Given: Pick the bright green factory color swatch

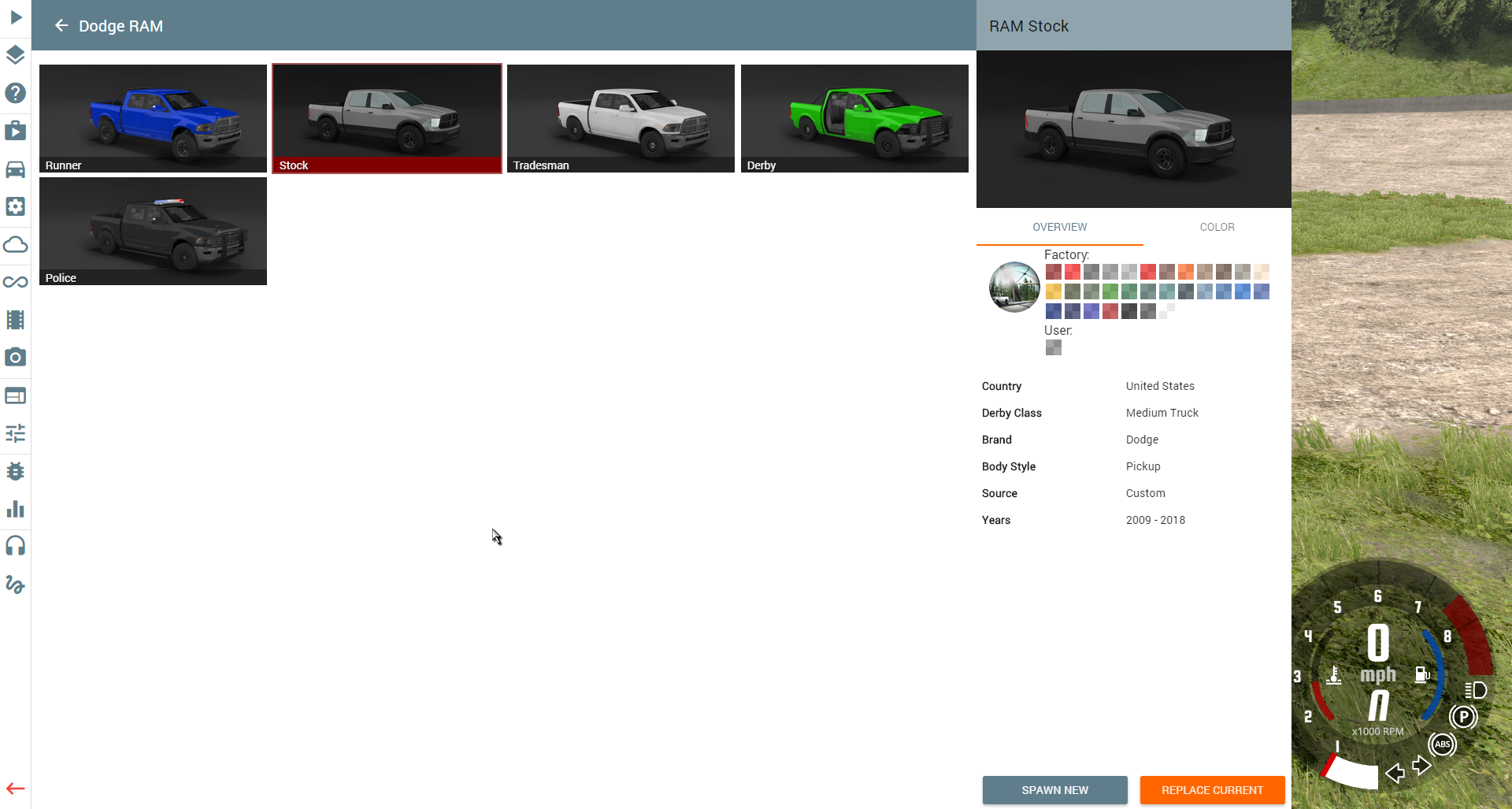Looking at the screenshot, I should click(x=1110, y=291).
